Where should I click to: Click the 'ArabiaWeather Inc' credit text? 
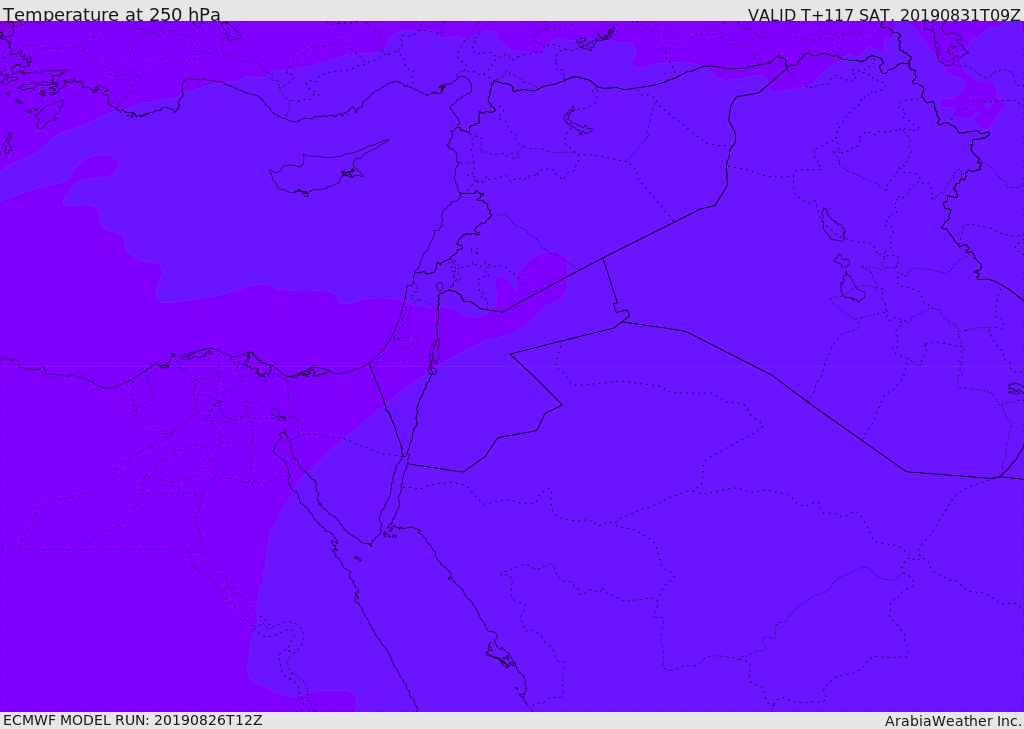(x=952, y=721)
